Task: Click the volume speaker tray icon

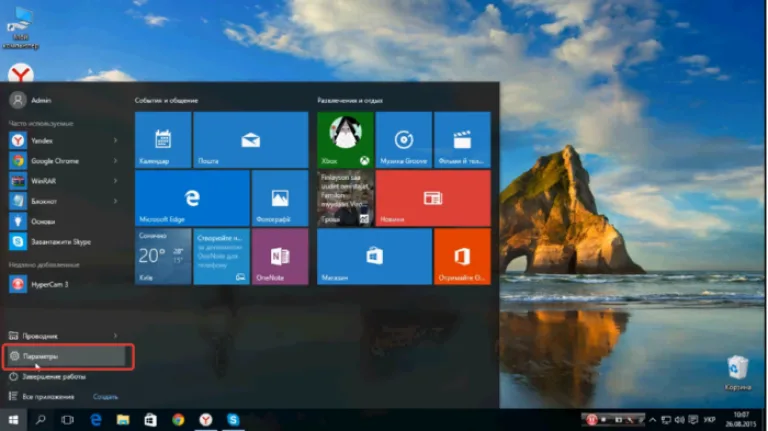Action: pos(679,420)
